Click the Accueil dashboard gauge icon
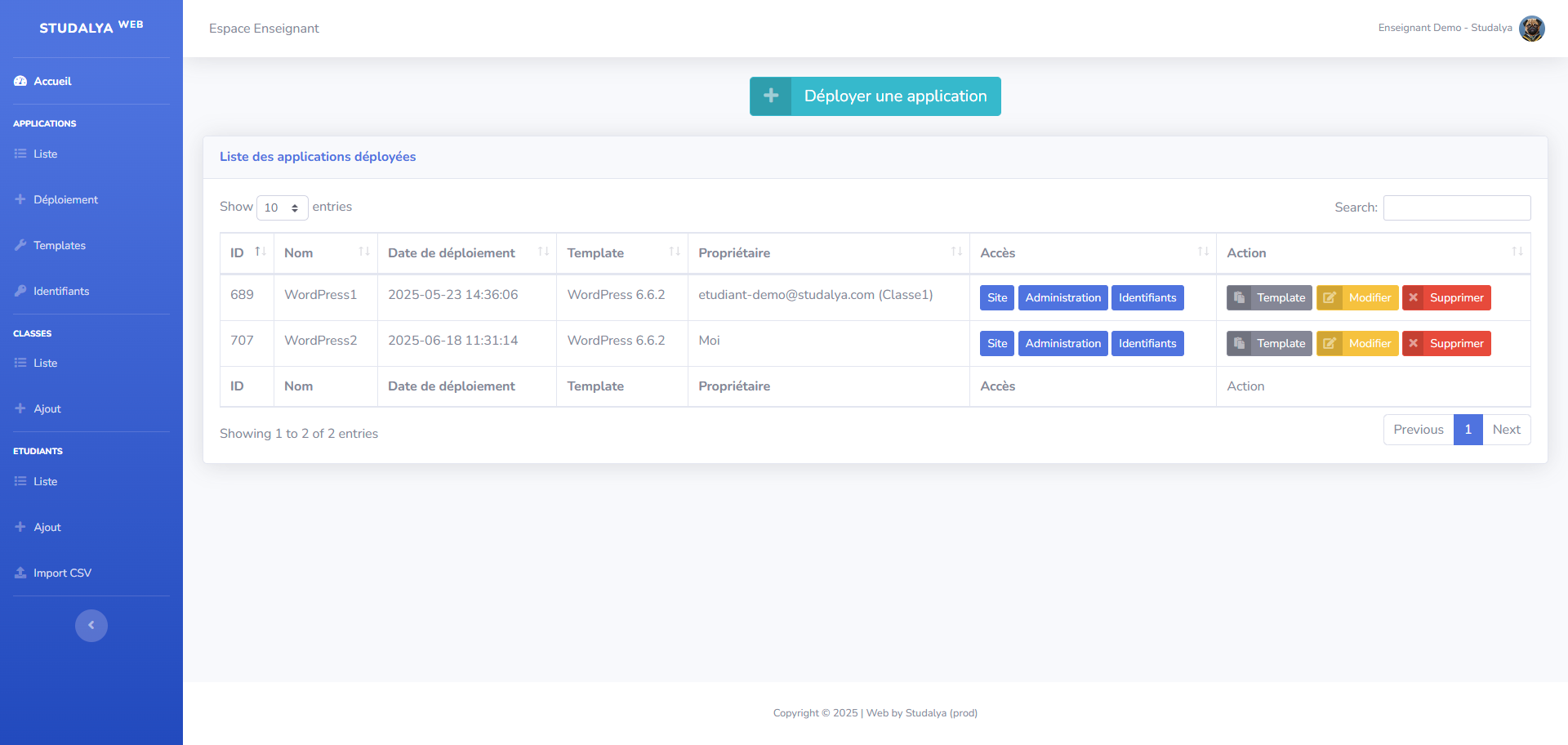Screen dimensions: 1568x745 pos(20,81)
